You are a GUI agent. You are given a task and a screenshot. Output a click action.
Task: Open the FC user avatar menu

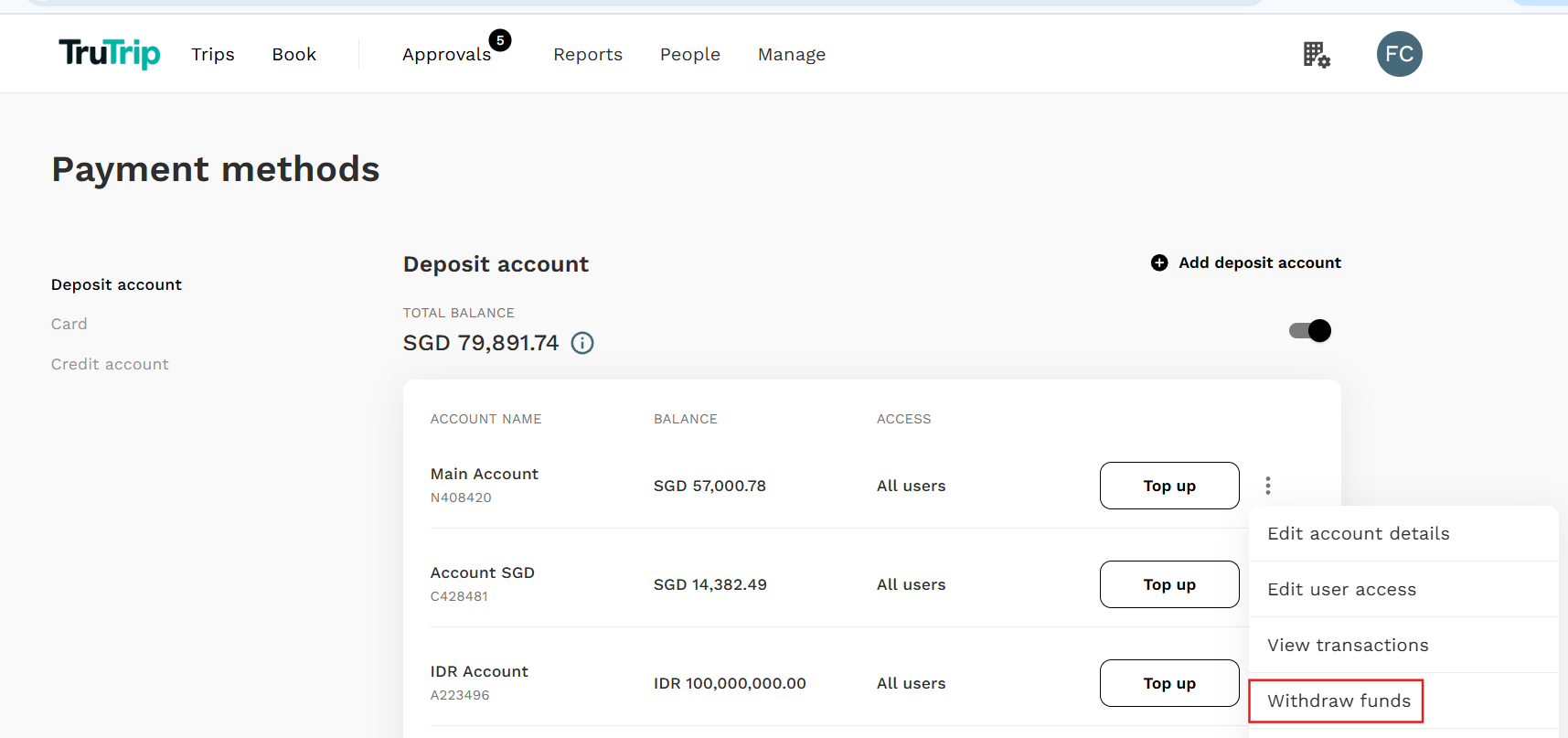pos(1399,54)
